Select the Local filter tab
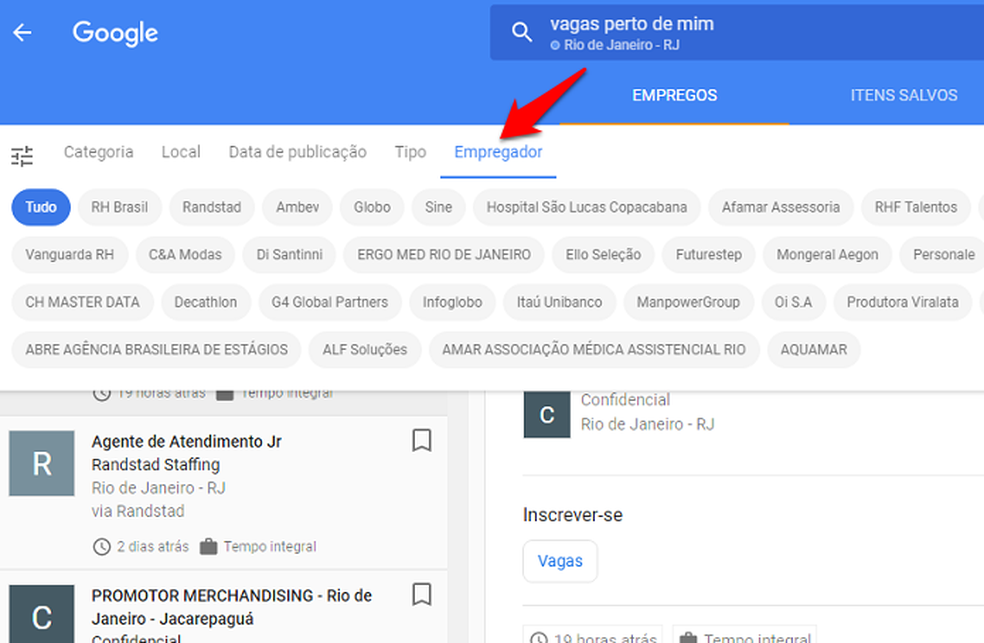The height and width of the screenshot is (643, 984). click(x=181, y=152)
